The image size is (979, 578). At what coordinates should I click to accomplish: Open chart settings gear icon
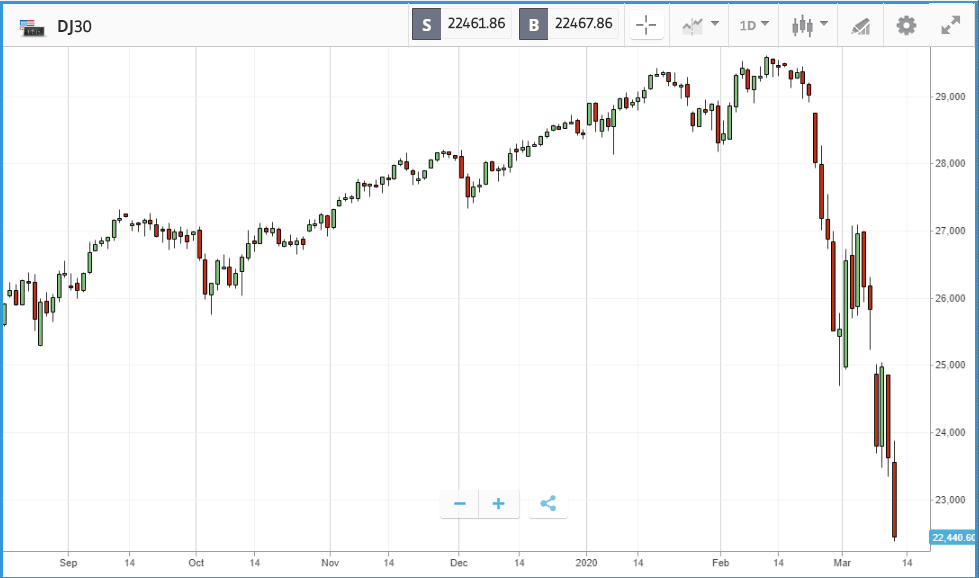906,26
